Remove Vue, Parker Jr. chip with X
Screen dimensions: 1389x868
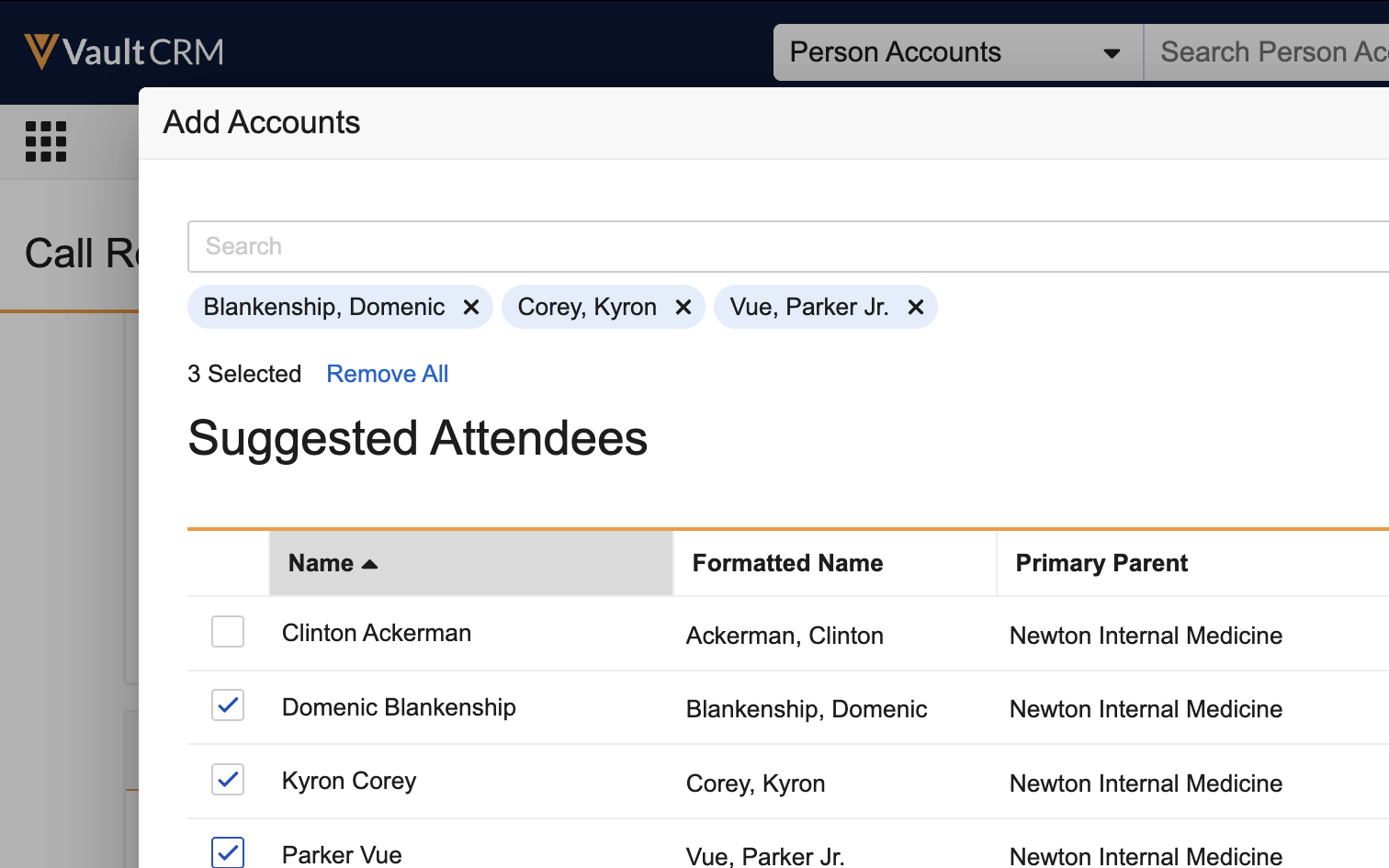[x=916, y=307]
